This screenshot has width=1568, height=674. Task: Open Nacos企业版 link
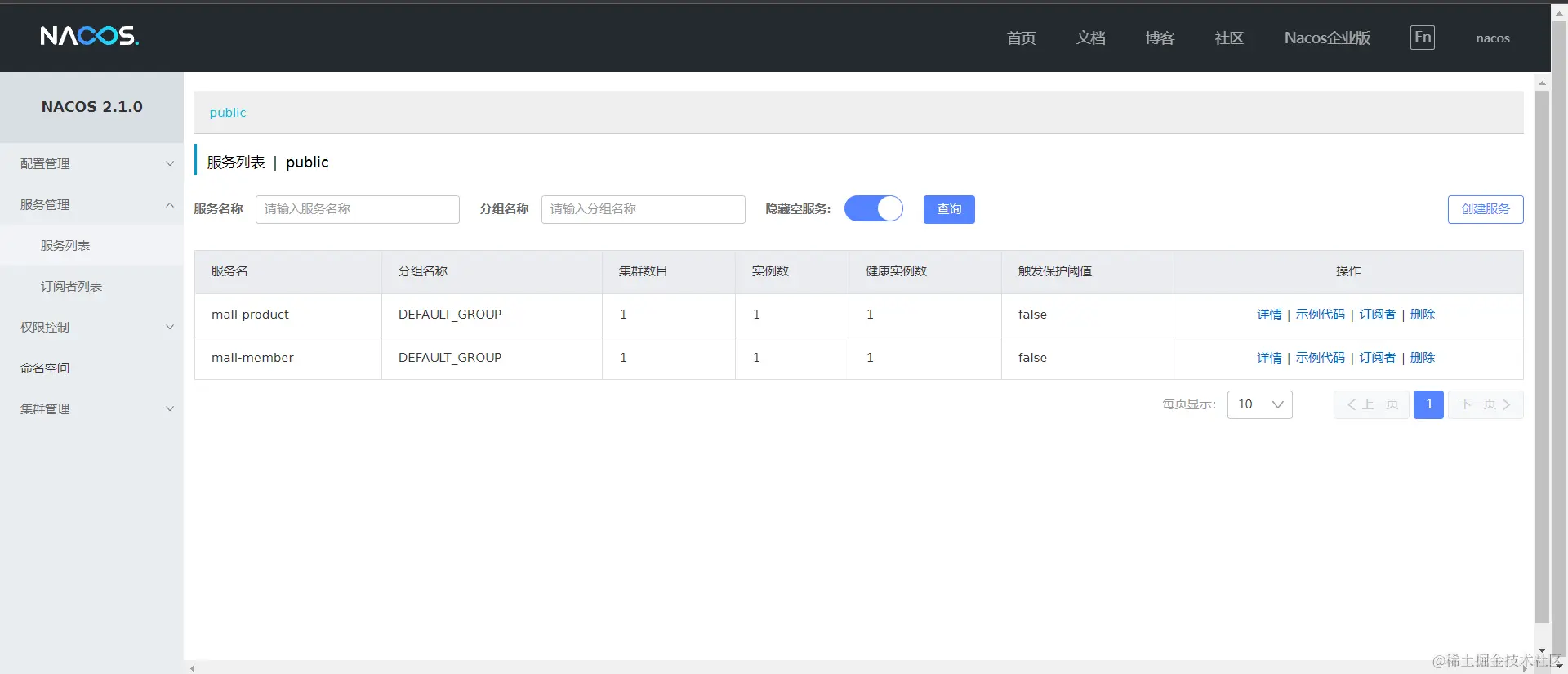[1327, 38]
